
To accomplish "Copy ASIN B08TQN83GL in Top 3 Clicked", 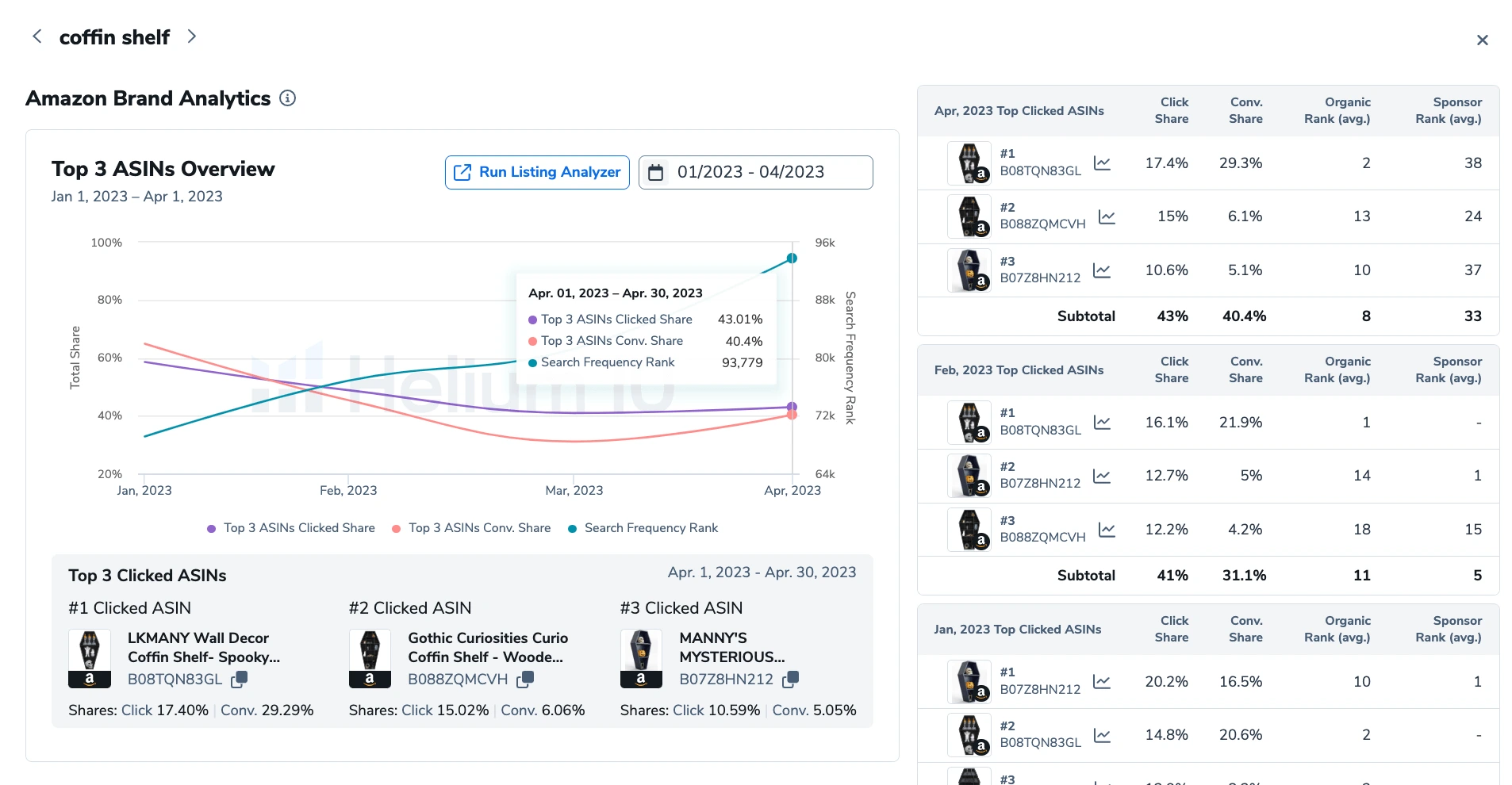I will pyautogui.click(x=239, y=680).
